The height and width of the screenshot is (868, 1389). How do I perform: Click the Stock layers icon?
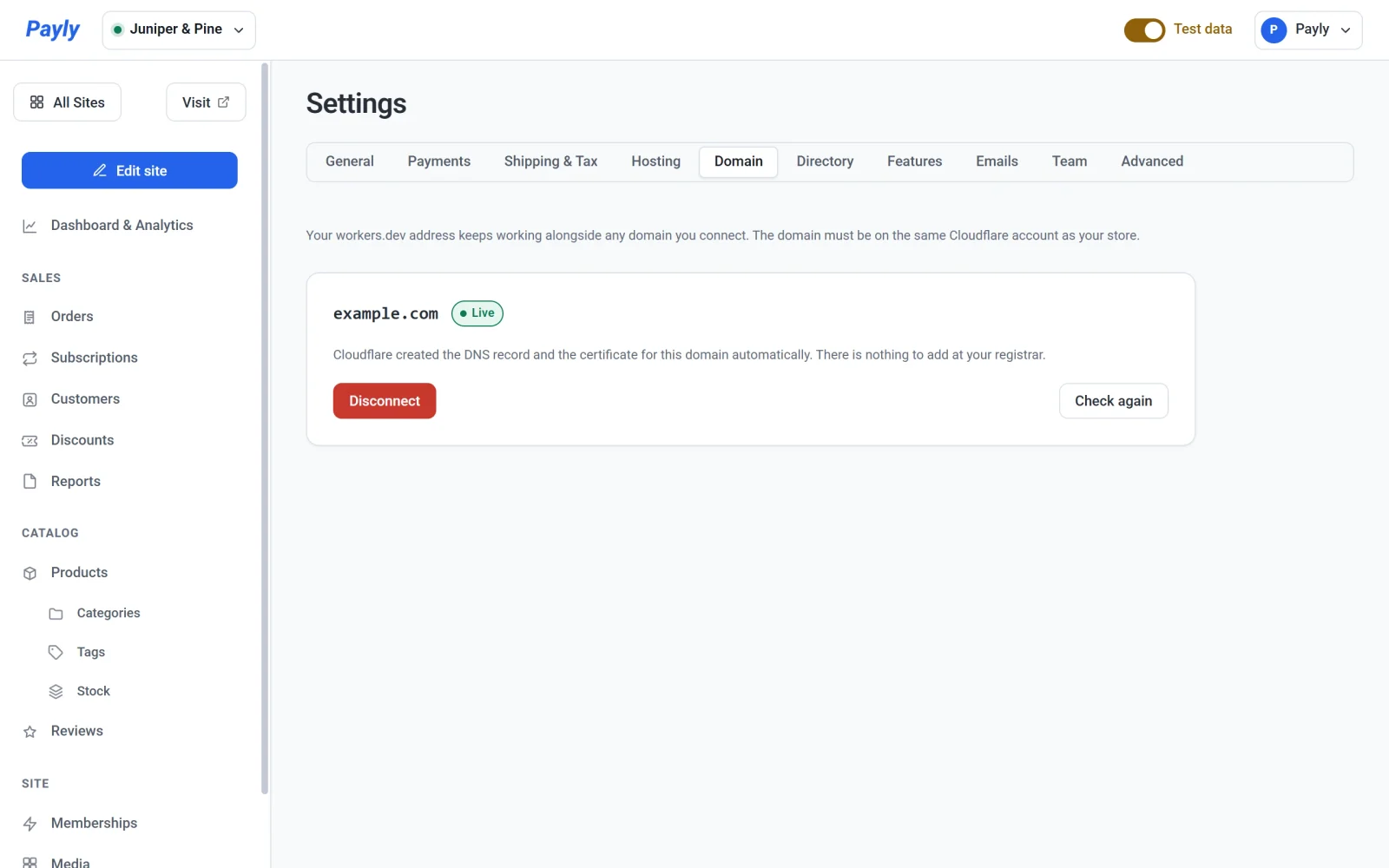[56, 692]
